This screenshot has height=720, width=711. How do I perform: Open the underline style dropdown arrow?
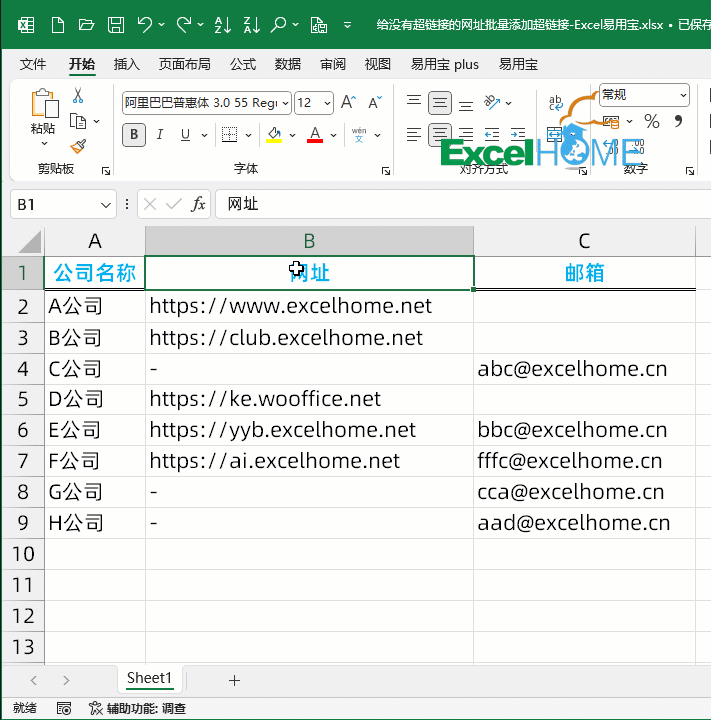[x=204, y=135]
